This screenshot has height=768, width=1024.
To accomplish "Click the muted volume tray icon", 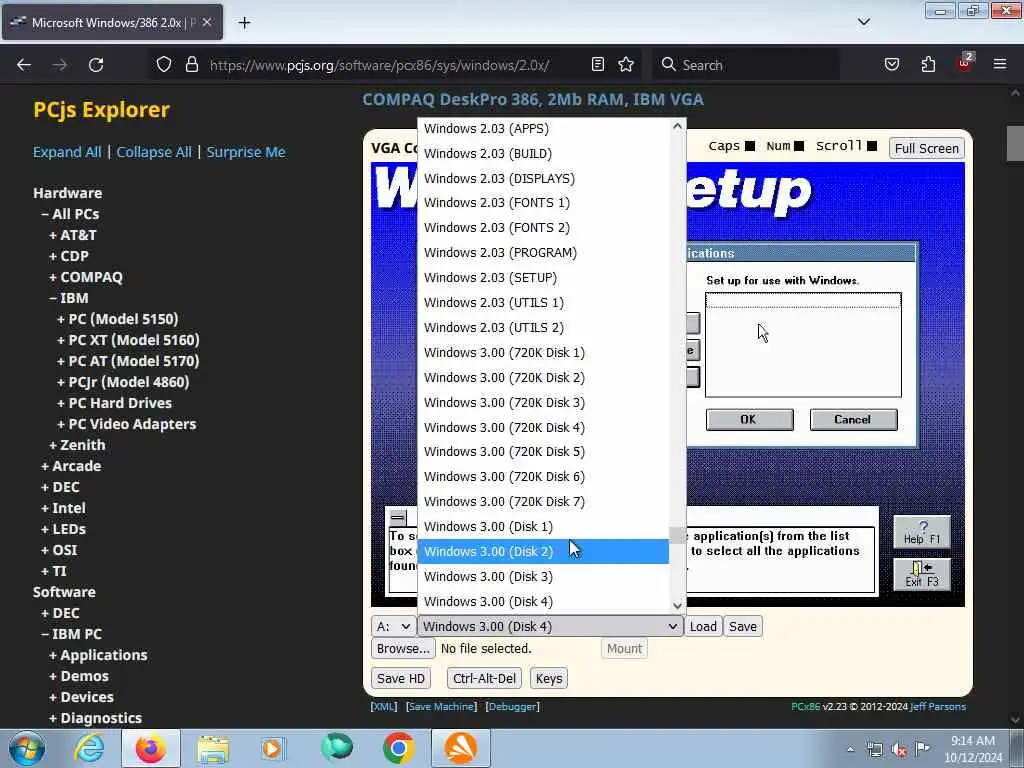I will pyautogui.click(x=899, y=750).
